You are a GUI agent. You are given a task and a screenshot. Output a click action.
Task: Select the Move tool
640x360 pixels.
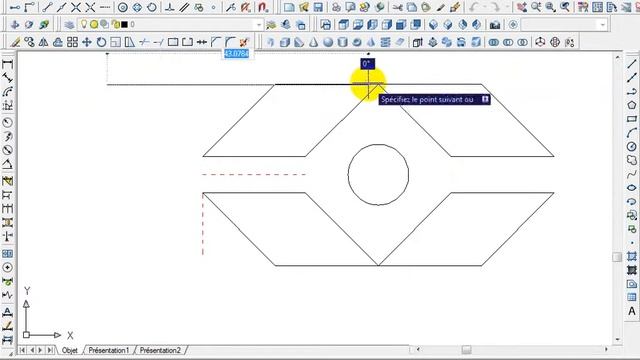click(87, 42)
